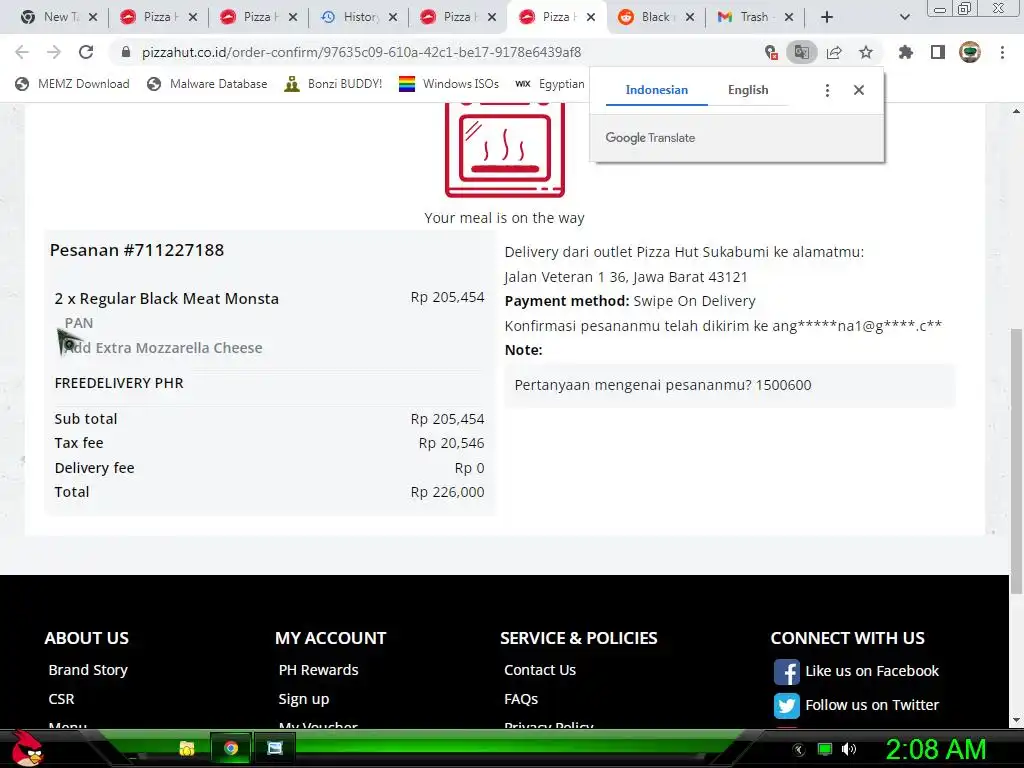This screenshot has width=1024, height=768.
Task: Click the address Jalan Veteran 1 36 text
Action: point(626,277)
